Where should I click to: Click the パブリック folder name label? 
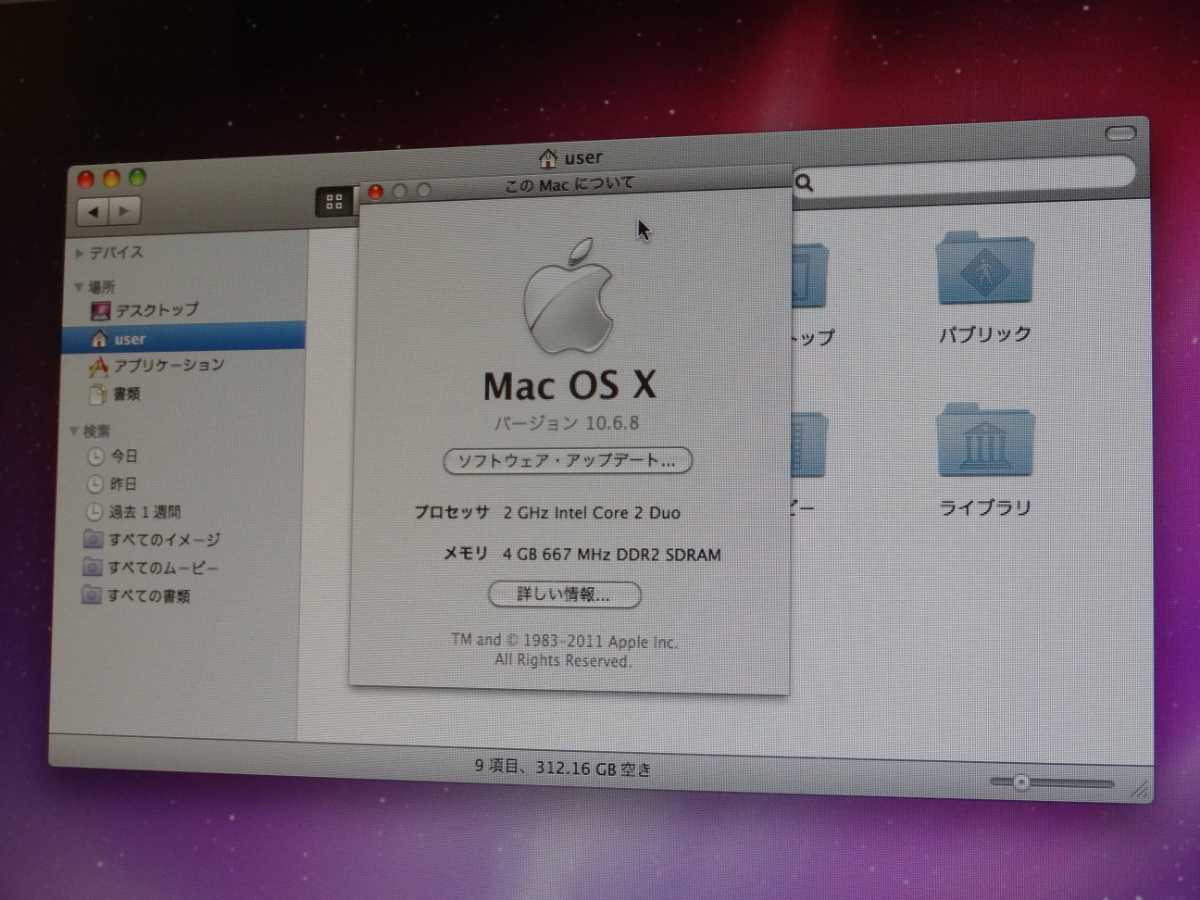click(x=985, y=335)
